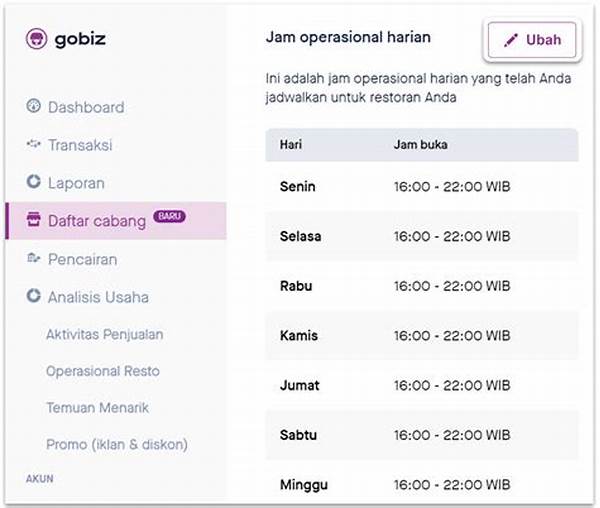The image size is (600, 508).
Task: Click the Transaksi arrows icon
Action: [33, 144]
